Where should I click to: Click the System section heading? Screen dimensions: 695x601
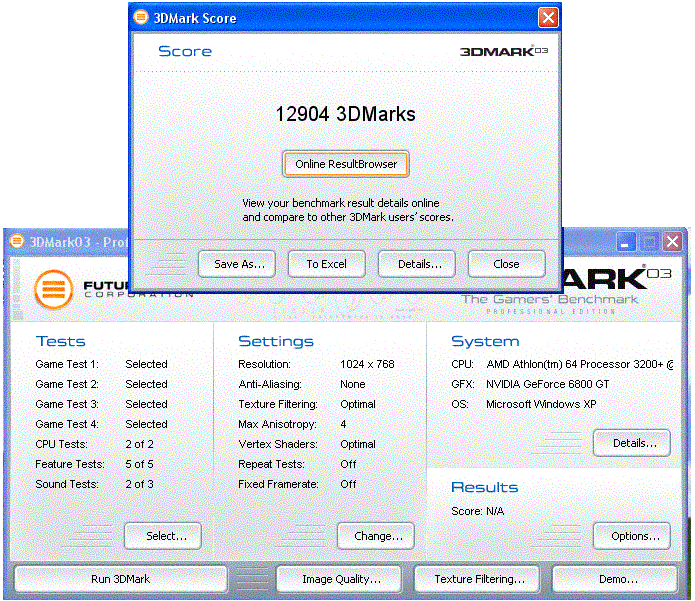[485, 341]
